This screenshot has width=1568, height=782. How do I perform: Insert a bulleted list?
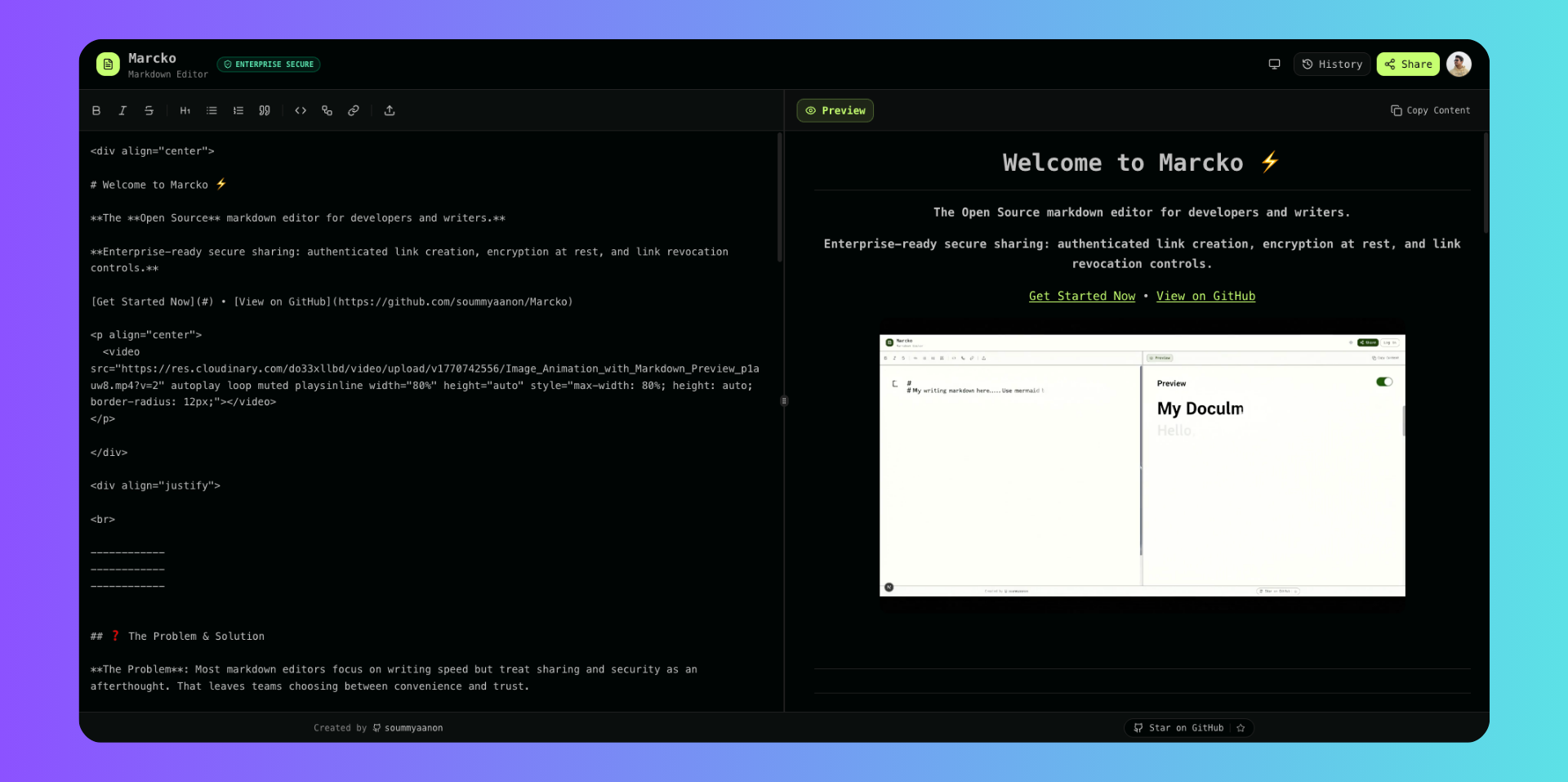click(x=212, y=110)
